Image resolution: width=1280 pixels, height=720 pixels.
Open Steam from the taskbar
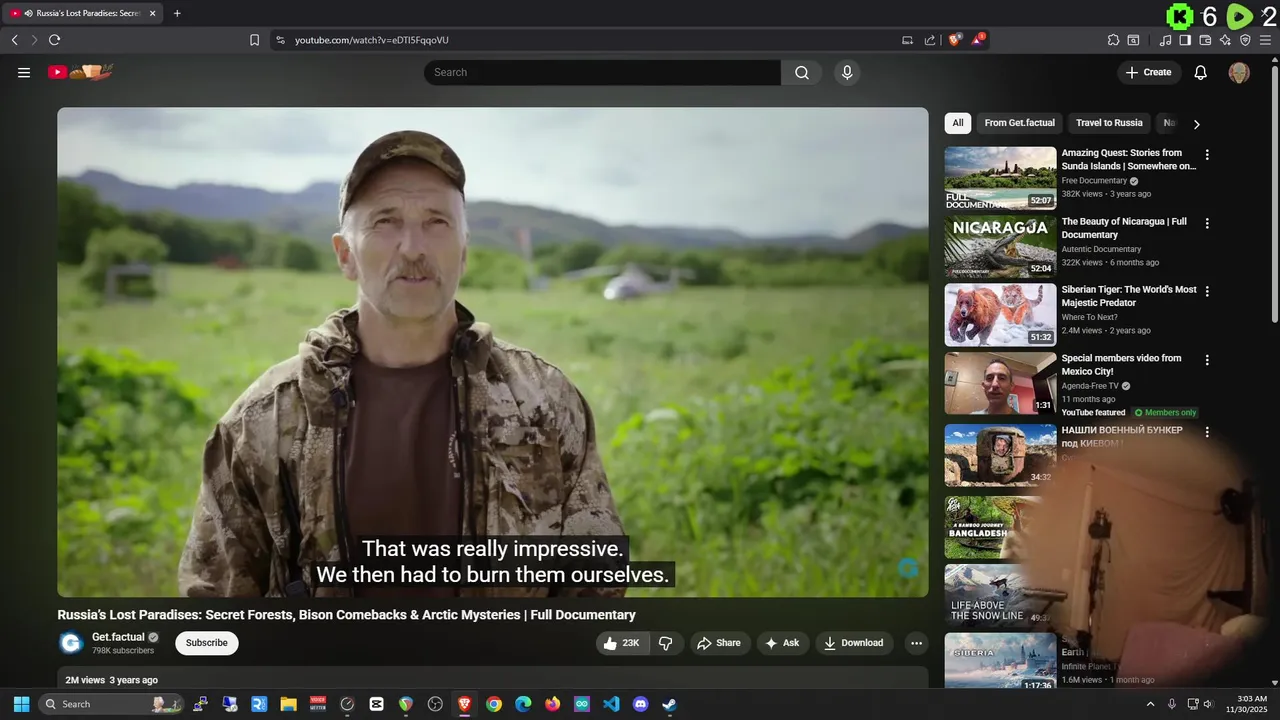pos(669,704)
